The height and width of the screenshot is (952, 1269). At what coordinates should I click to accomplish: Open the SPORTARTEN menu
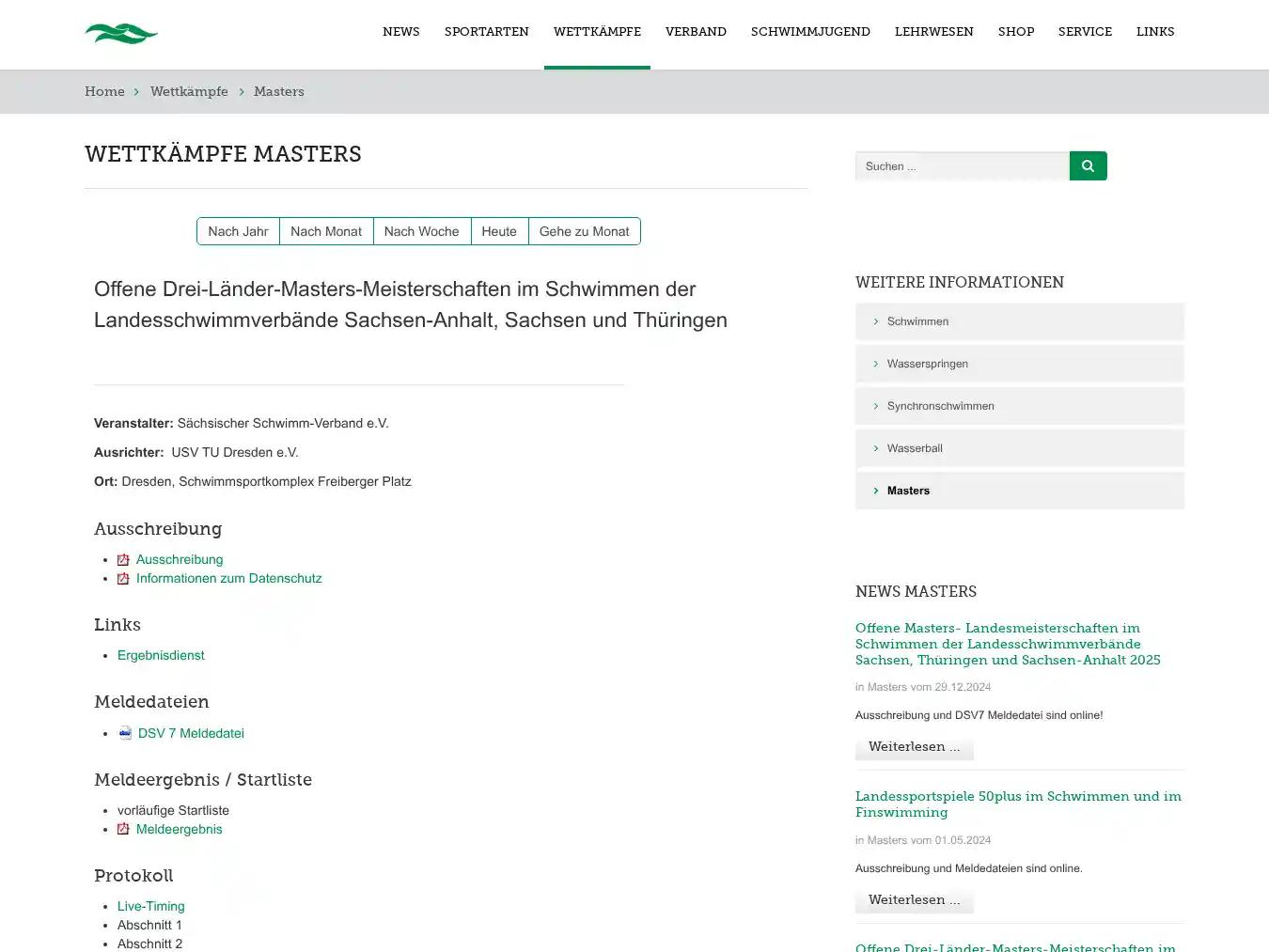tap(486, 31)
